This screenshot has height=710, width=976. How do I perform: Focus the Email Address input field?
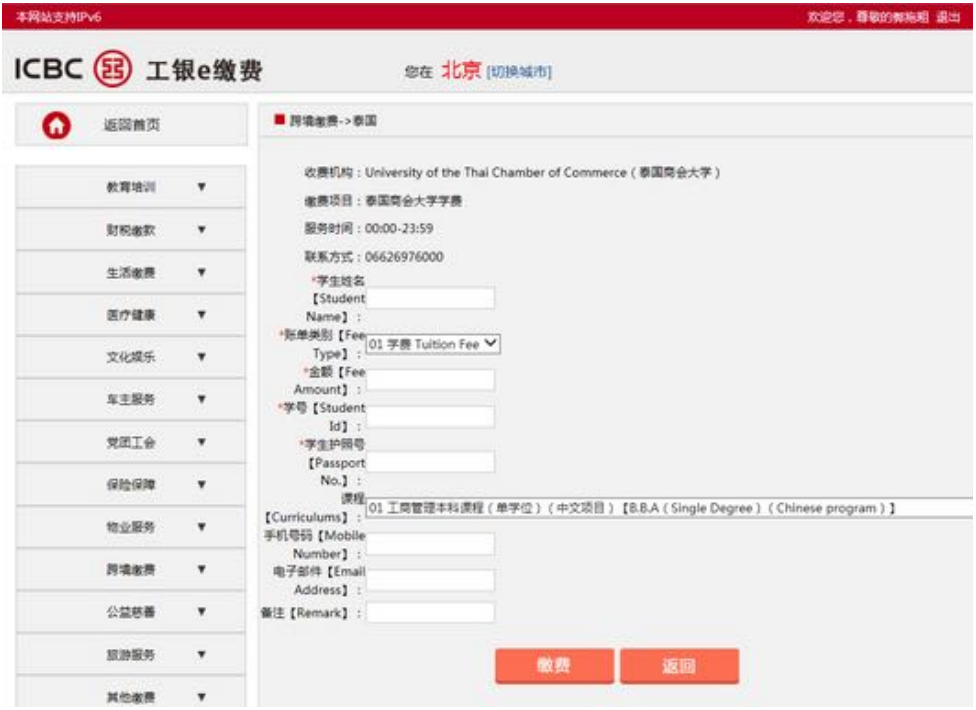[x=431, y=580]
